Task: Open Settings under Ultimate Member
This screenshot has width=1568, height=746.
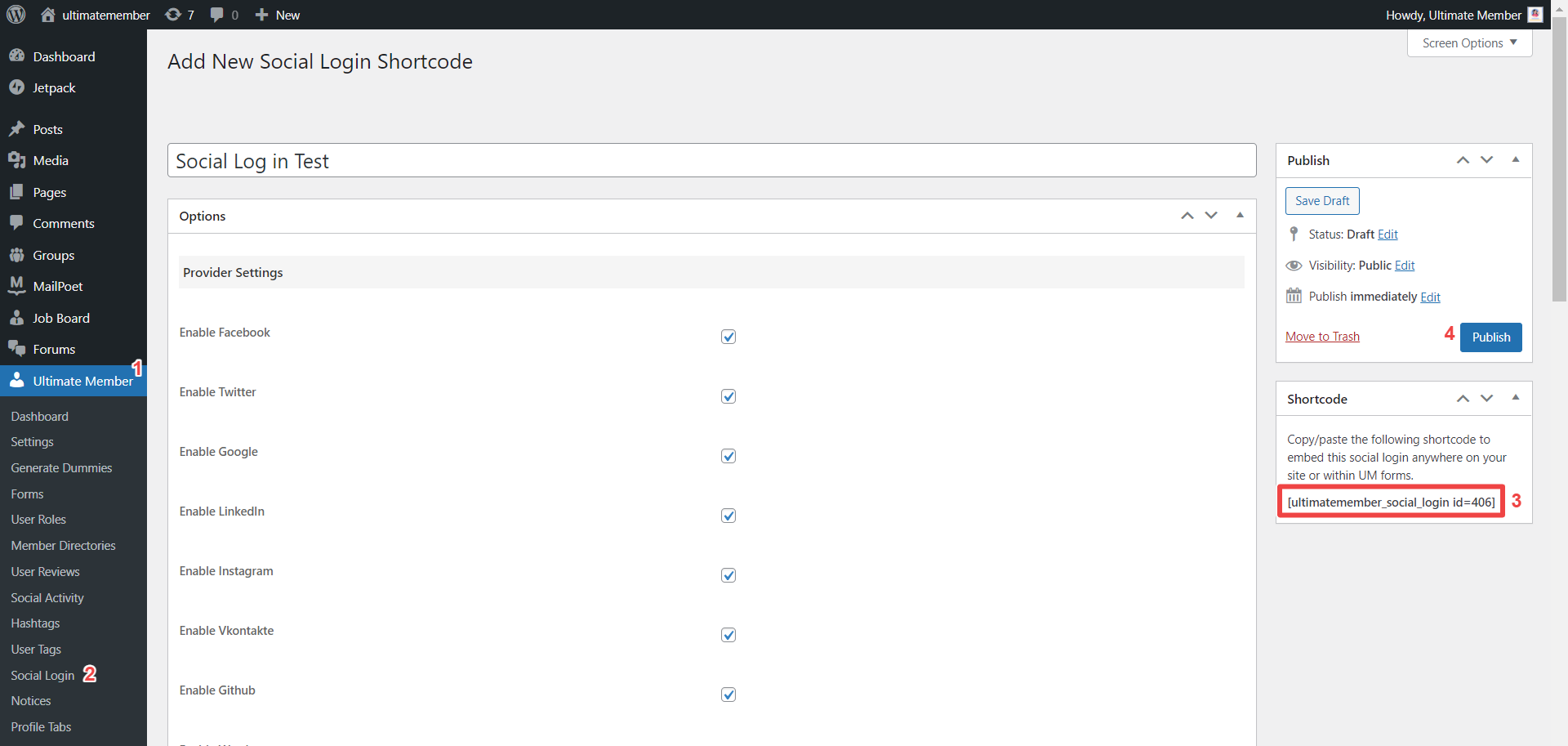Action: 33,442
